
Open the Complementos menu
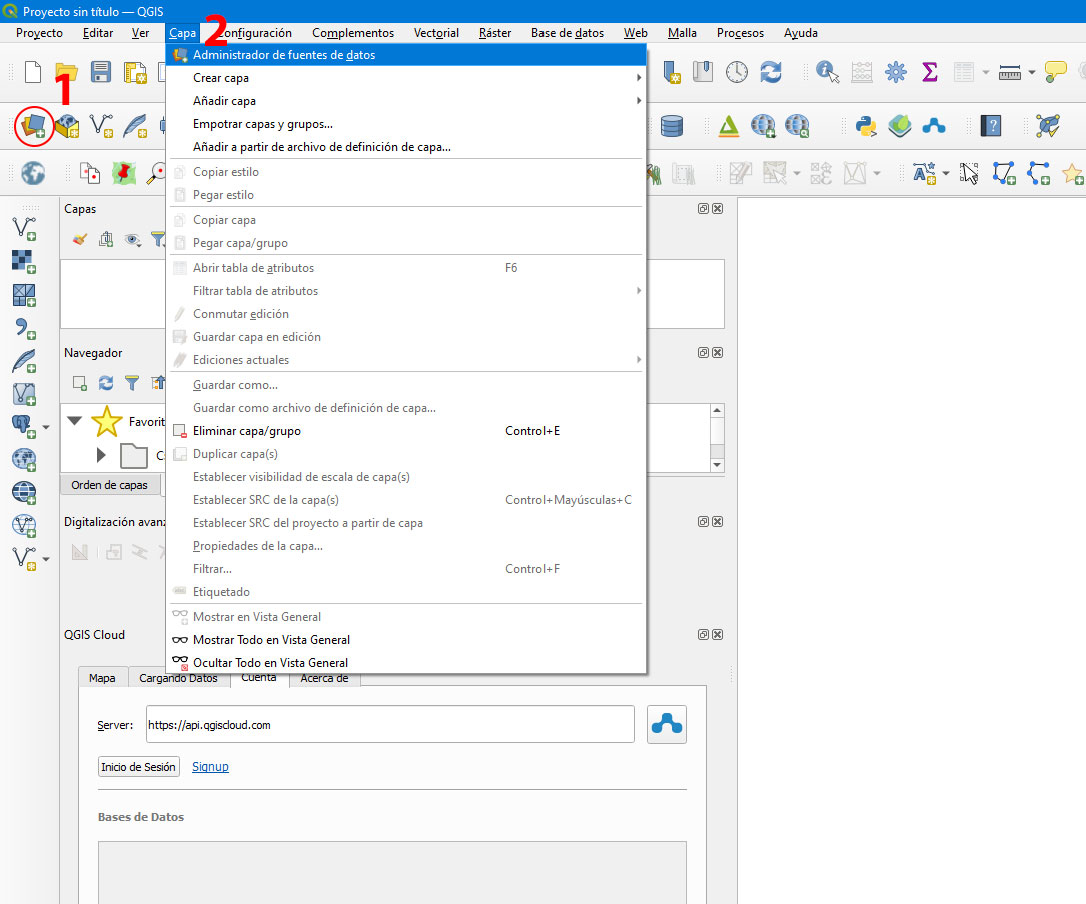tap(353, 33)
